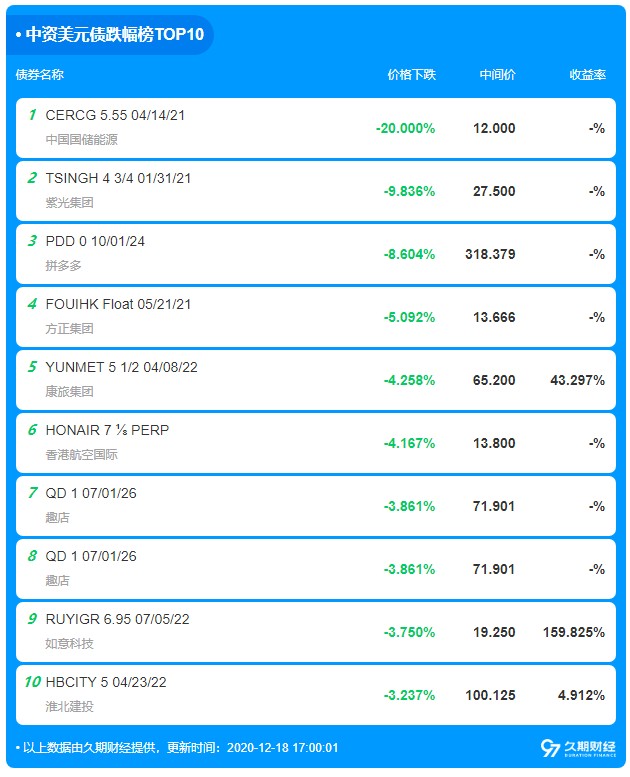Screen dimensions: 630x777
Task: Open HONAIR 7 ⅛ PERP bond
Action: [316, 443]
